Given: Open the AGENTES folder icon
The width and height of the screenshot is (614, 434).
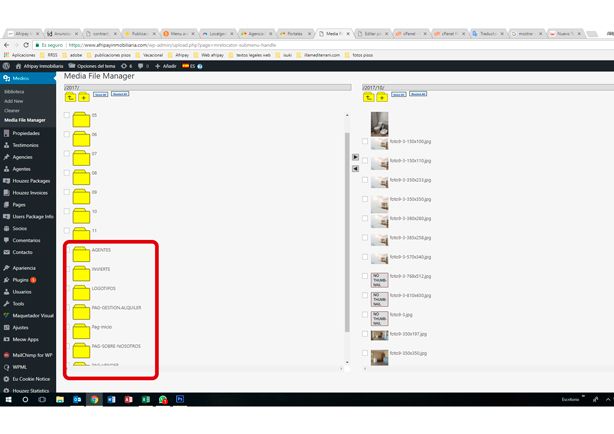Looking at the screenshot, I should [81, 254].
